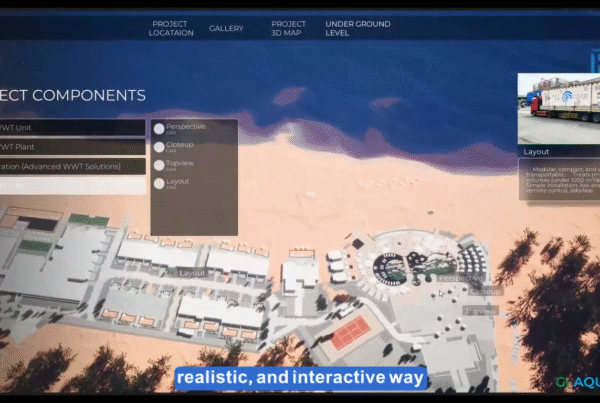Select the Perspective camera radio button
Screen dimensions: 600x403
pos(159,129)
